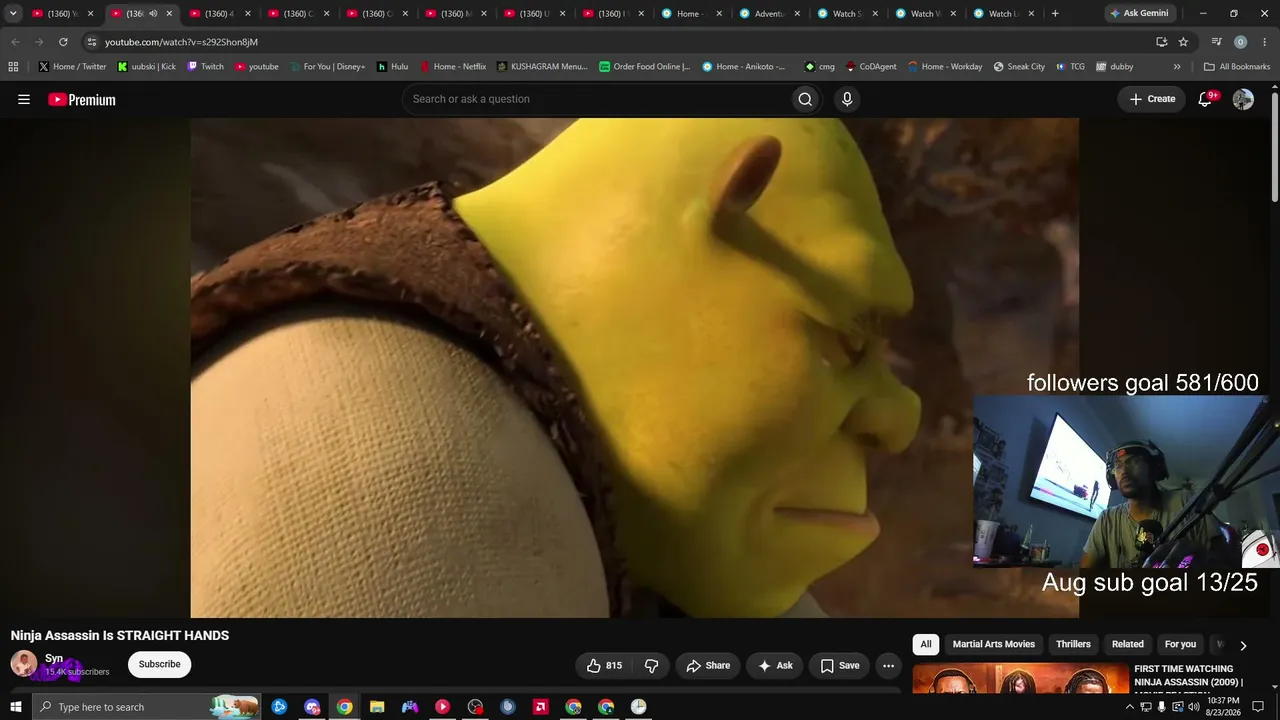
Task: Open the YouTube guide hamburger menu
Action: click(x=24, y=99)
